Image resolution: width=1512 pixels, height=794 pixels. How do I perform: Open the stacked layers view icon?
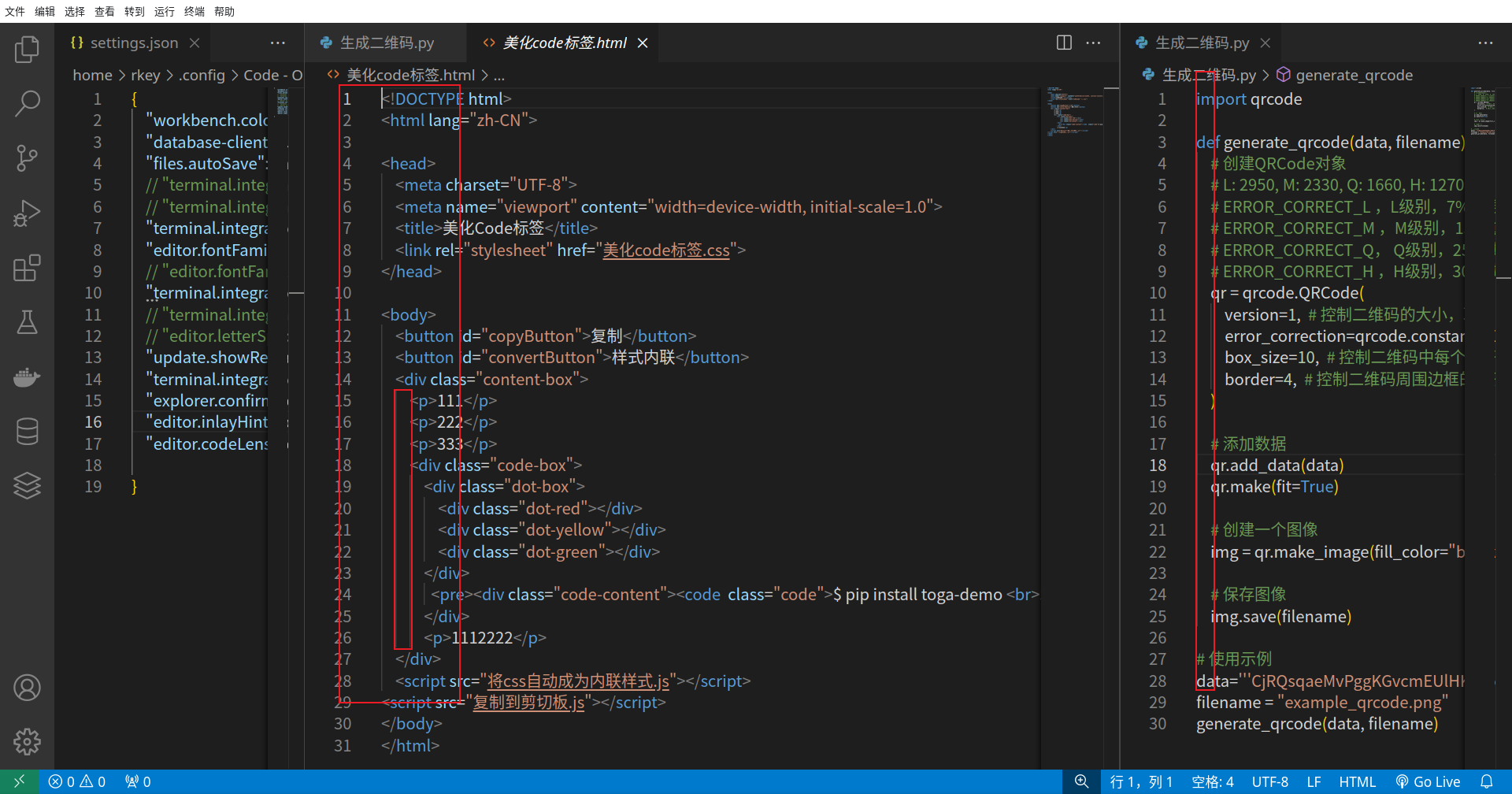[27, 486]
